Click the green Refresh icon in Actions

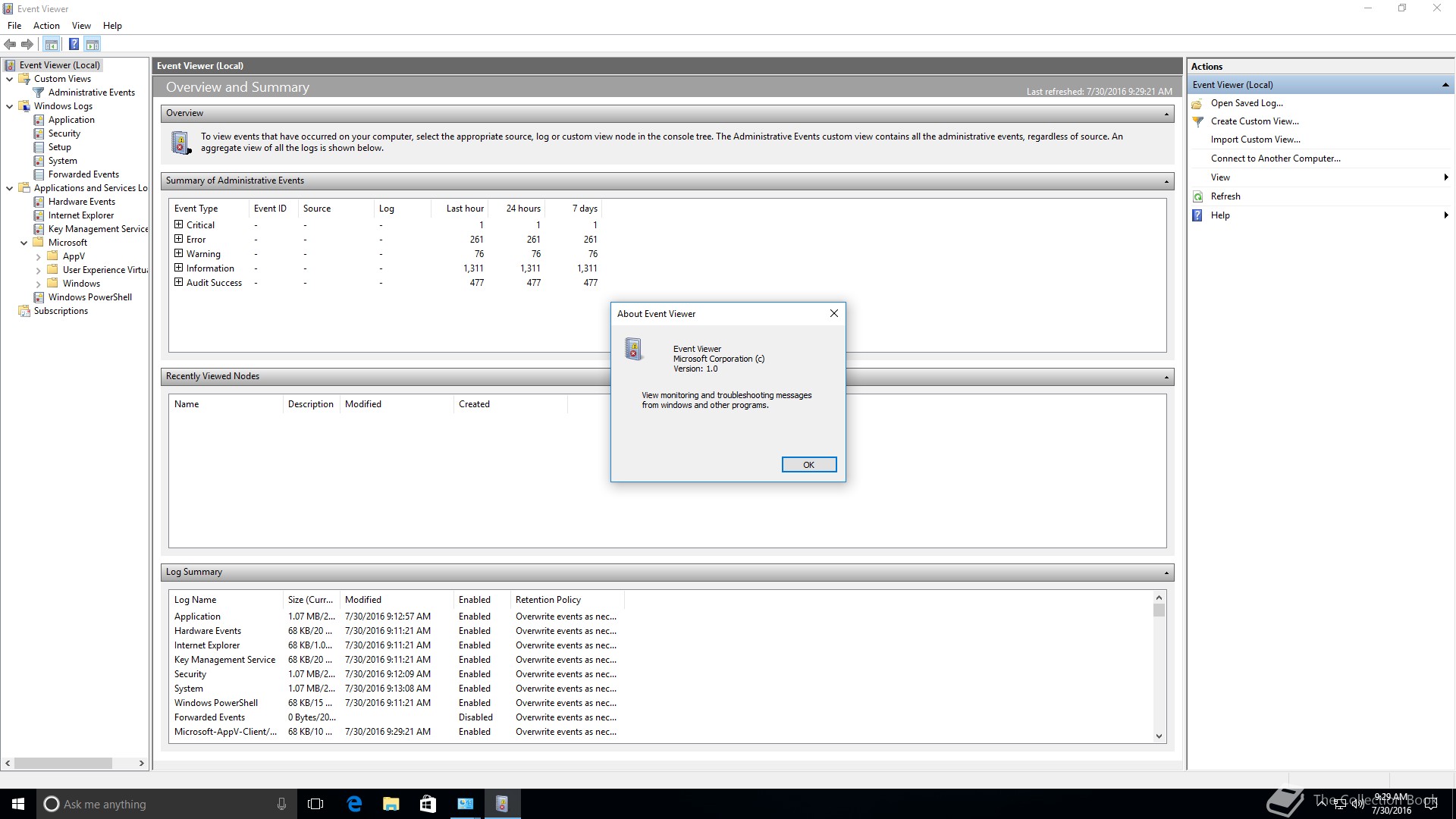[x=1197, y=196]
